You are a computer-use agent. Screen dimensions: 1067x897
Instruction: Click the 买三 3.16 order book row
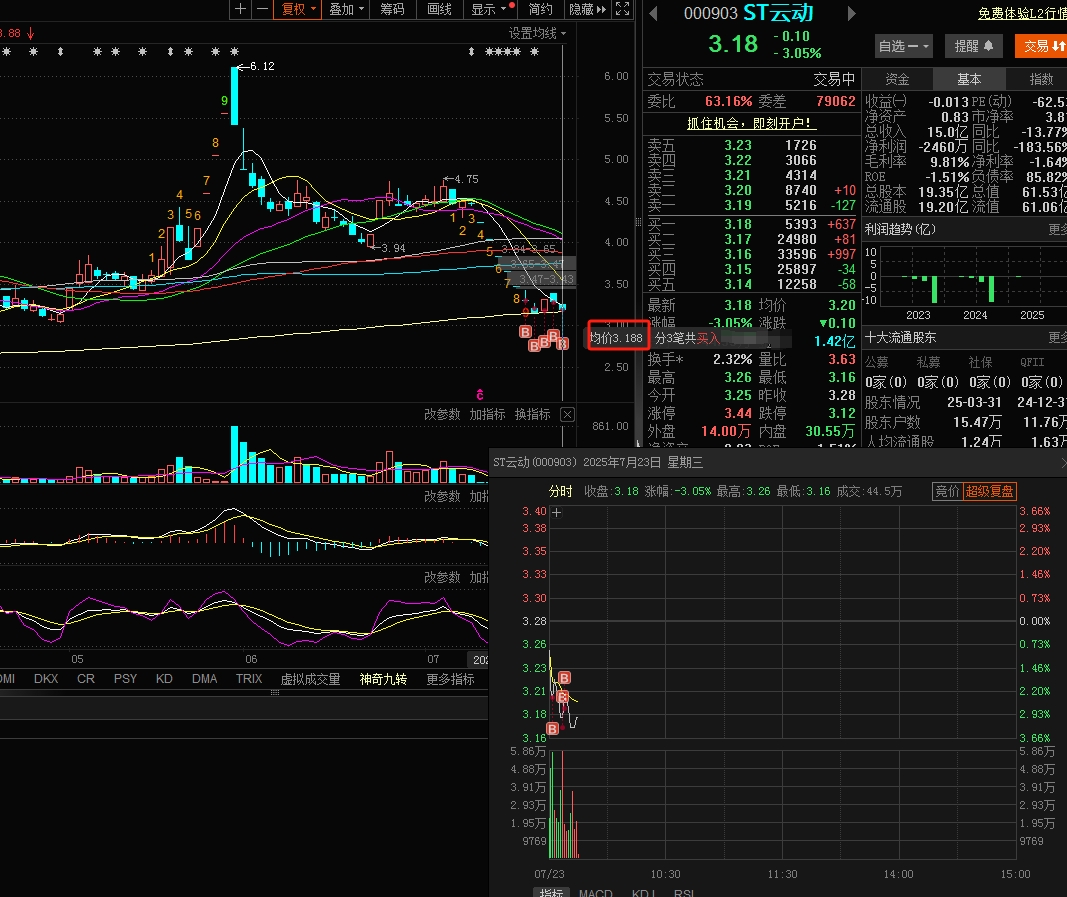751,254
